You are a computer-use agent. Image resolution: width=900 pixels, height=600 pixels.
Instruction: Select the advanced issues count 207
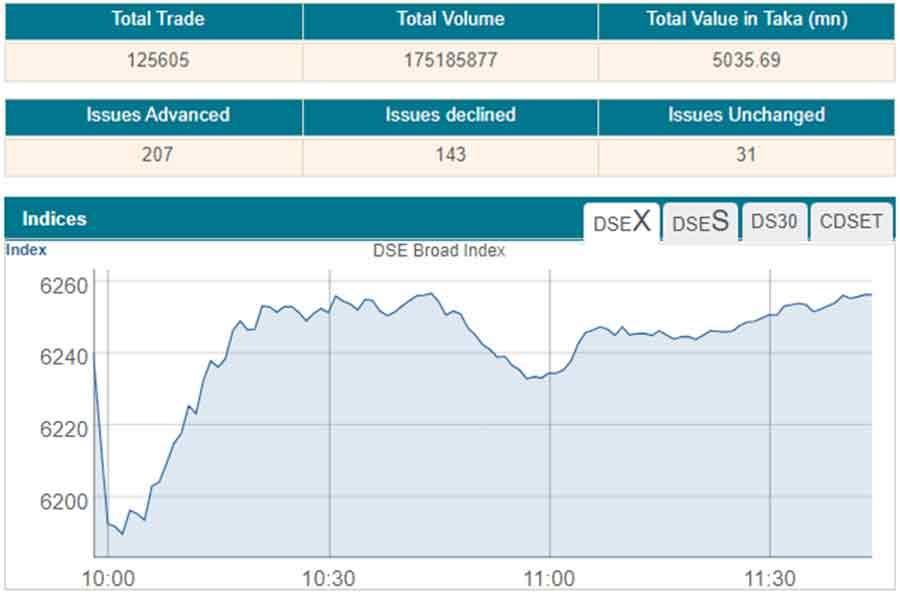pos(157,155)
